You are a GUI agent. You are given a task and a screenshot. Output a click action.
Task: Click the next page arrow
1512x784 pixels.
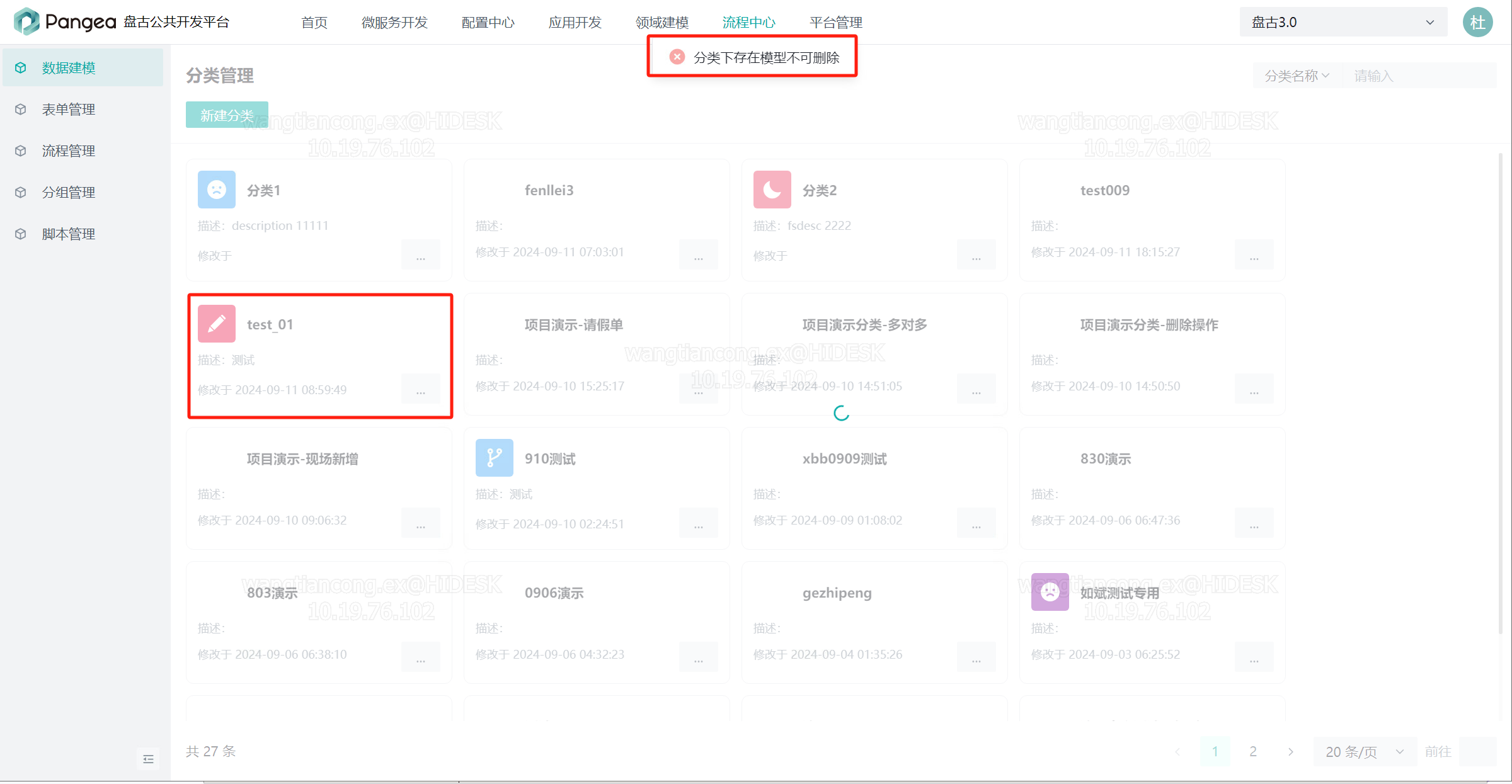(x=1291, y=751)
